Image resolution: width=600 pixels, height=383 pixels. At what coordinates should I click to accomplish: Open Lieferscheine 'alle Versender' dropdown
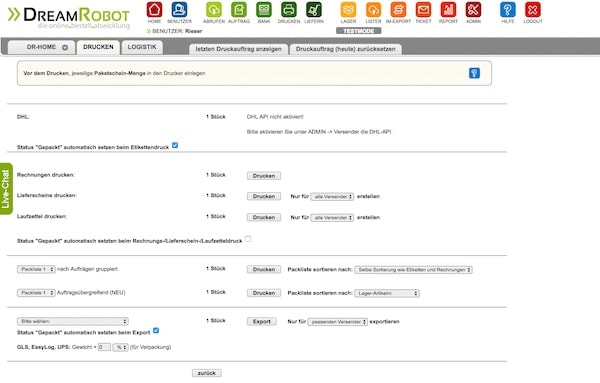pyautogui.click(x=332, y=197)
